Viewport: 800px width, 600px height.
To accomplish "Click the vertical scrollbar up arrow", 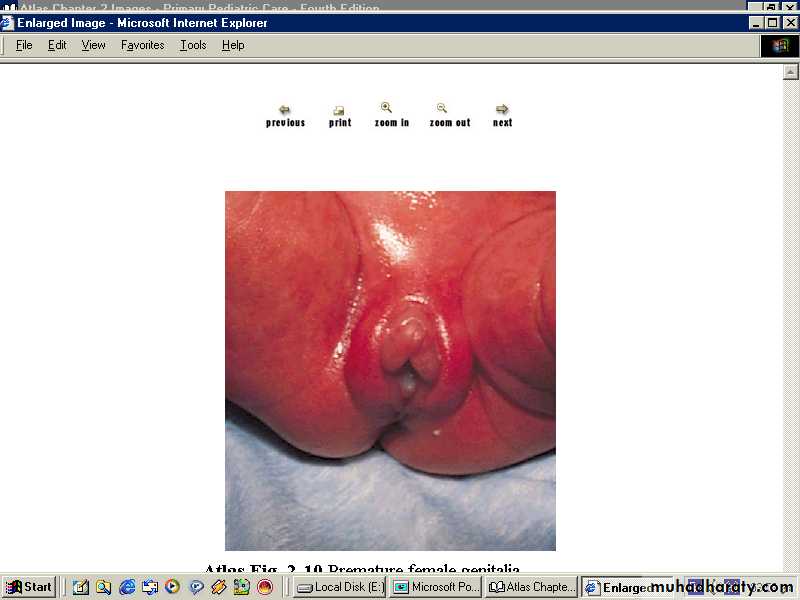I will (x=791, y=72).
